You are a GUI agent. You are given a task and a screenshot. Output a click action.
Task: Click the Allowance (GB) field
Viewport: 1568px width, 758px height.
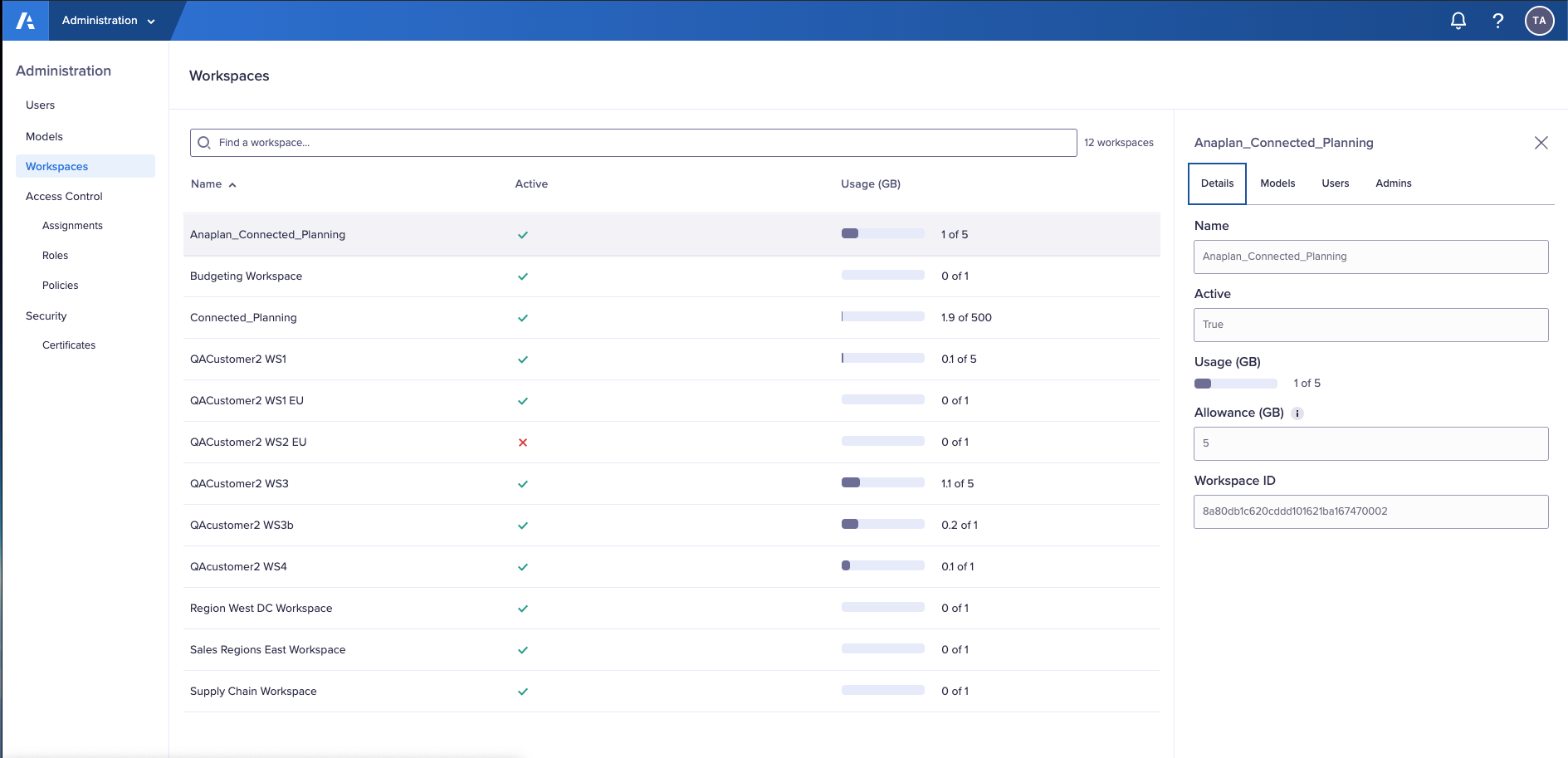tap(1370, 443)
